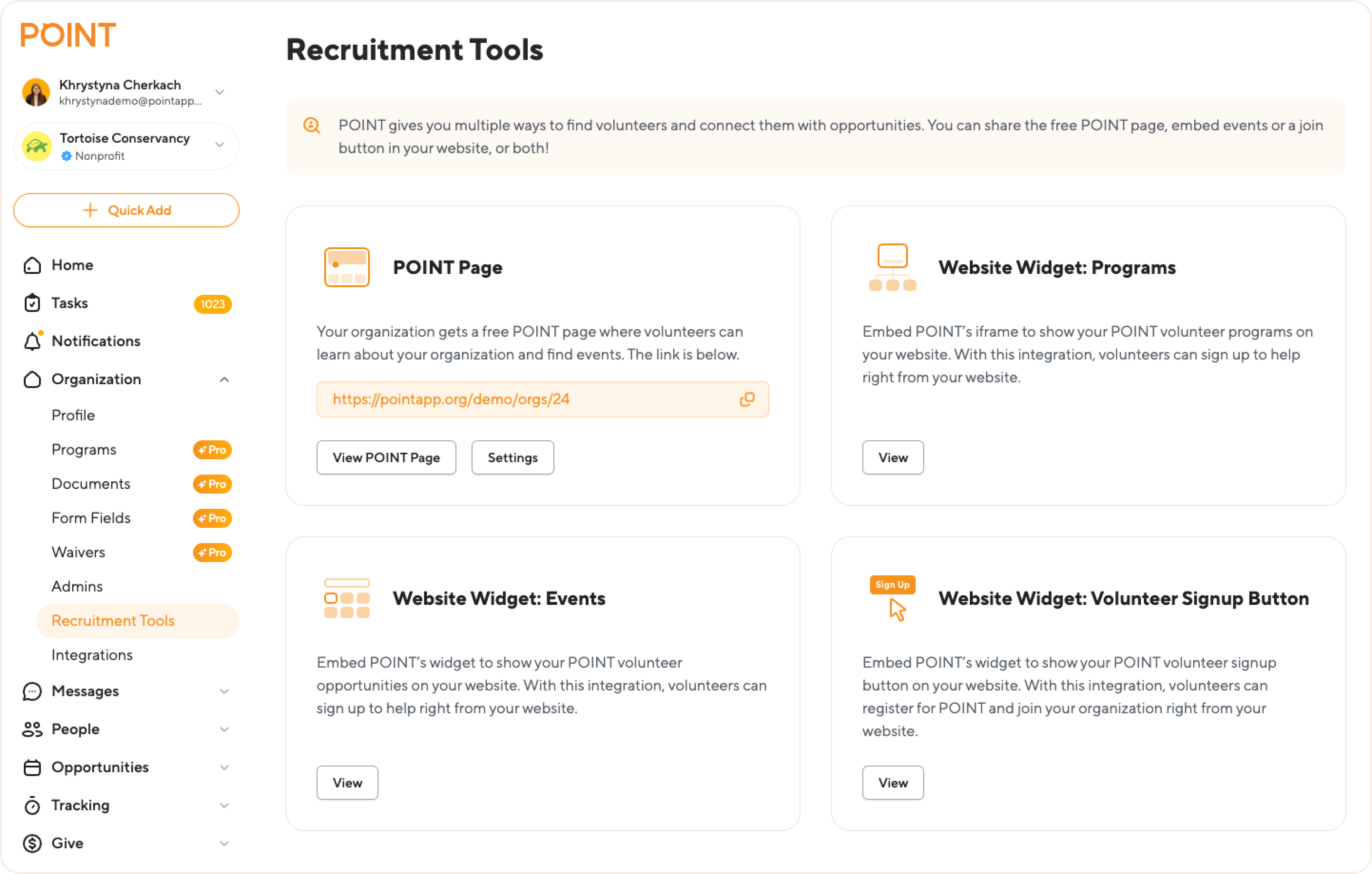Viewport: 1372px width, 874px height.
Task: Click the Give dollar-sign icon
Action: [x=32, y=843]
